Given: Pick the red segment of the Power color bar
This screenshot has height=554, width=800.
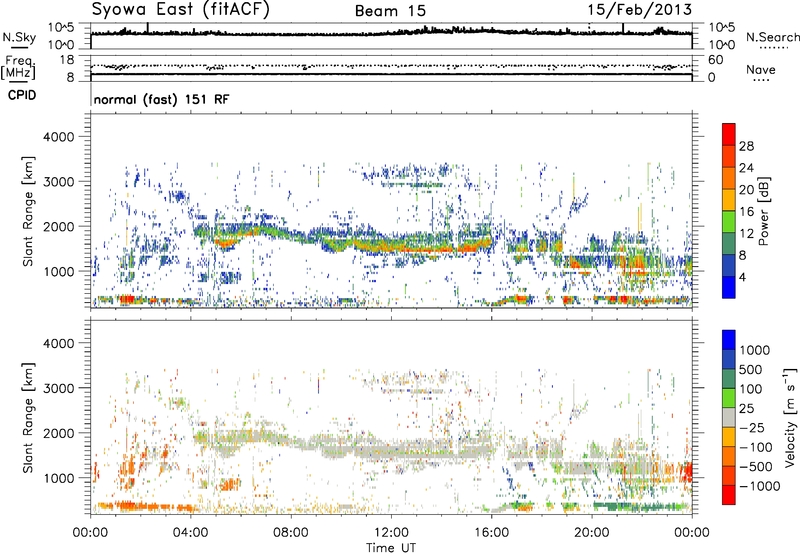Looking at the screenshot, I should (729, 135).
